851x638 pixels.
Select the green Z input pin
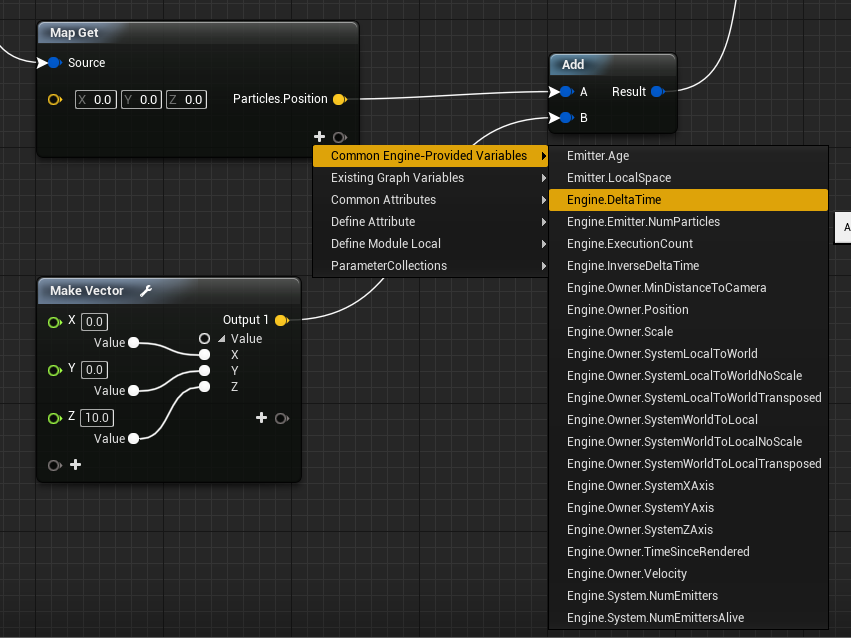click(55, 418)
